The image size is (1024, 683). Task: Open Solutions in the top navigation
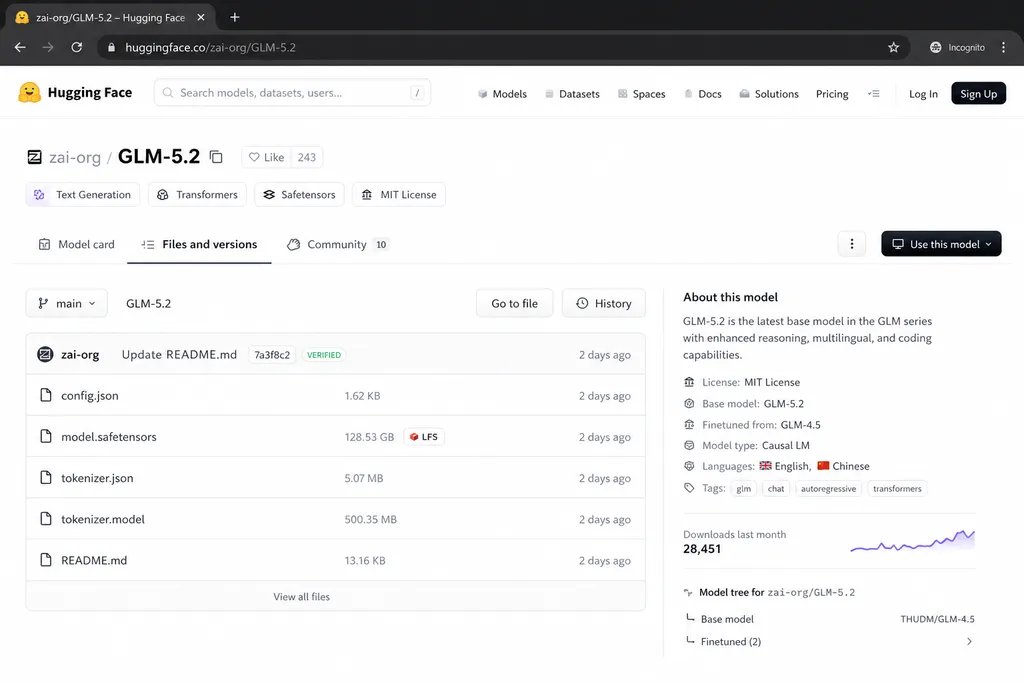(x=769, y=93)
